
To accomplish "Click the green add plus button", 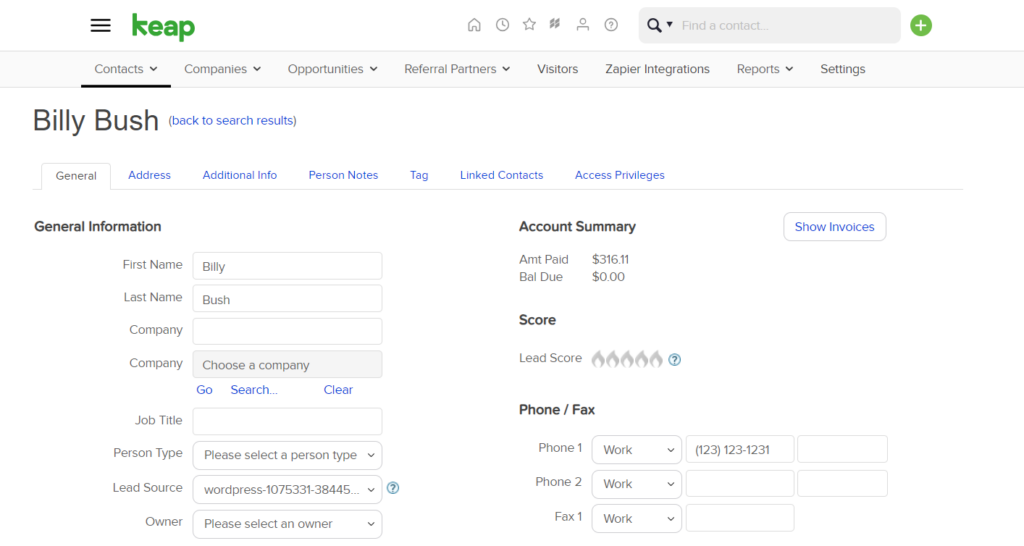I will pos(921,25).
